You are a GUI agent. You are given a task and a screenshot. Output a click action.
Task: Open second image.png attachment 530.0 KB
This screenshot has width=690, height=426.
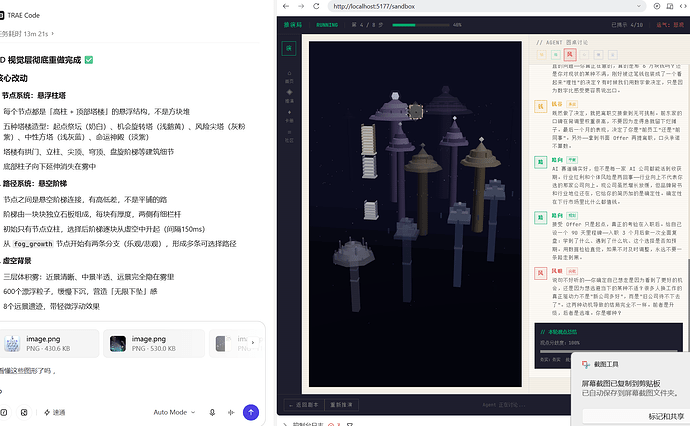(x=154, y=343)
